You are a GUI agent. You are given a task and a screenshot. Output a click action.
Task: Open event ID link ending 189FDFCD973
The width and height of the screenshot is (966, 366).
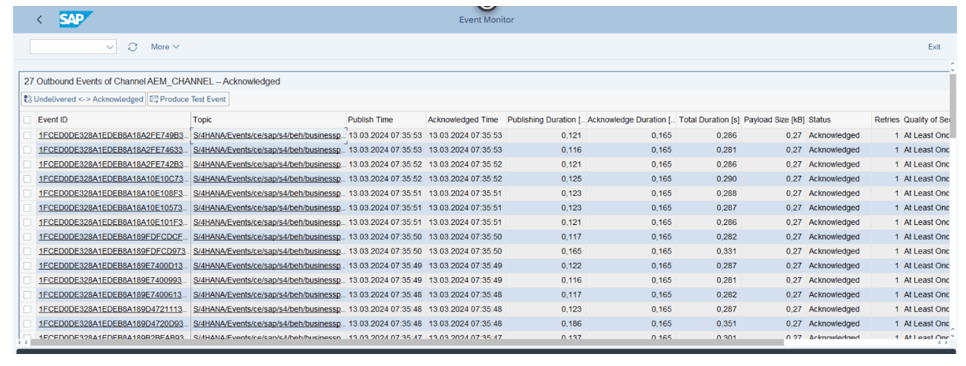click(113, 251)
